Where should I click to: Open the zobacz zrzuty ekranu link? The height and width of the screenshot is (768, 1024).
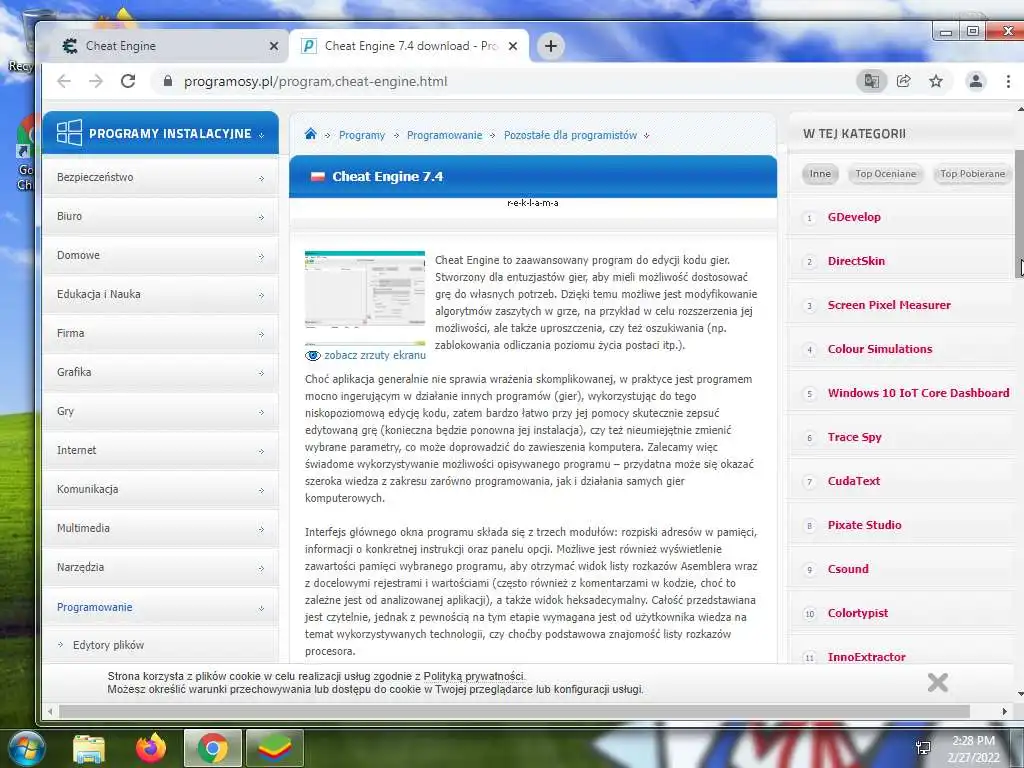[x=375, y=355]
